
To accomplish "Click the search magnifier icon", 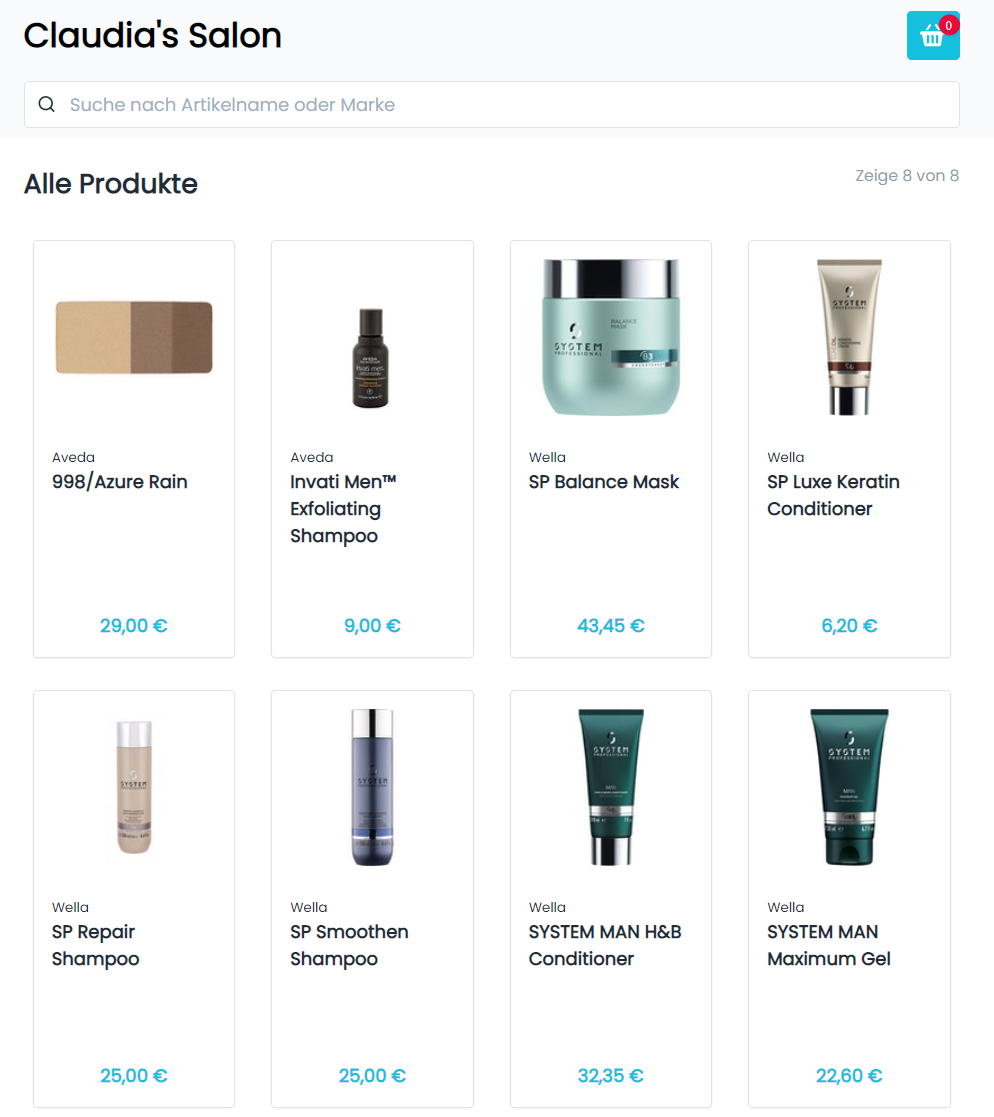I will pyautogui.click(x=47, y=105).
